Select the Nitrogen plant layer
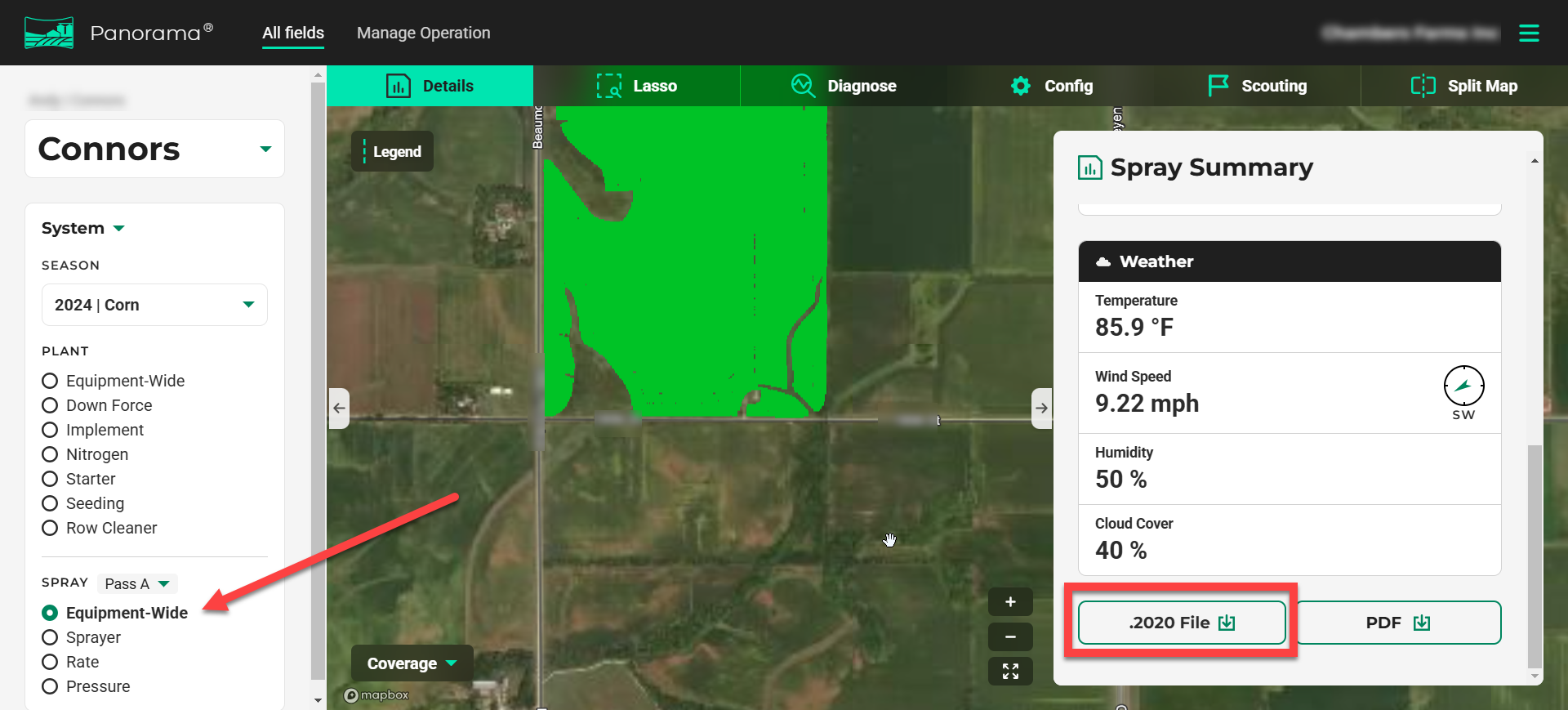 pos(50,454)
